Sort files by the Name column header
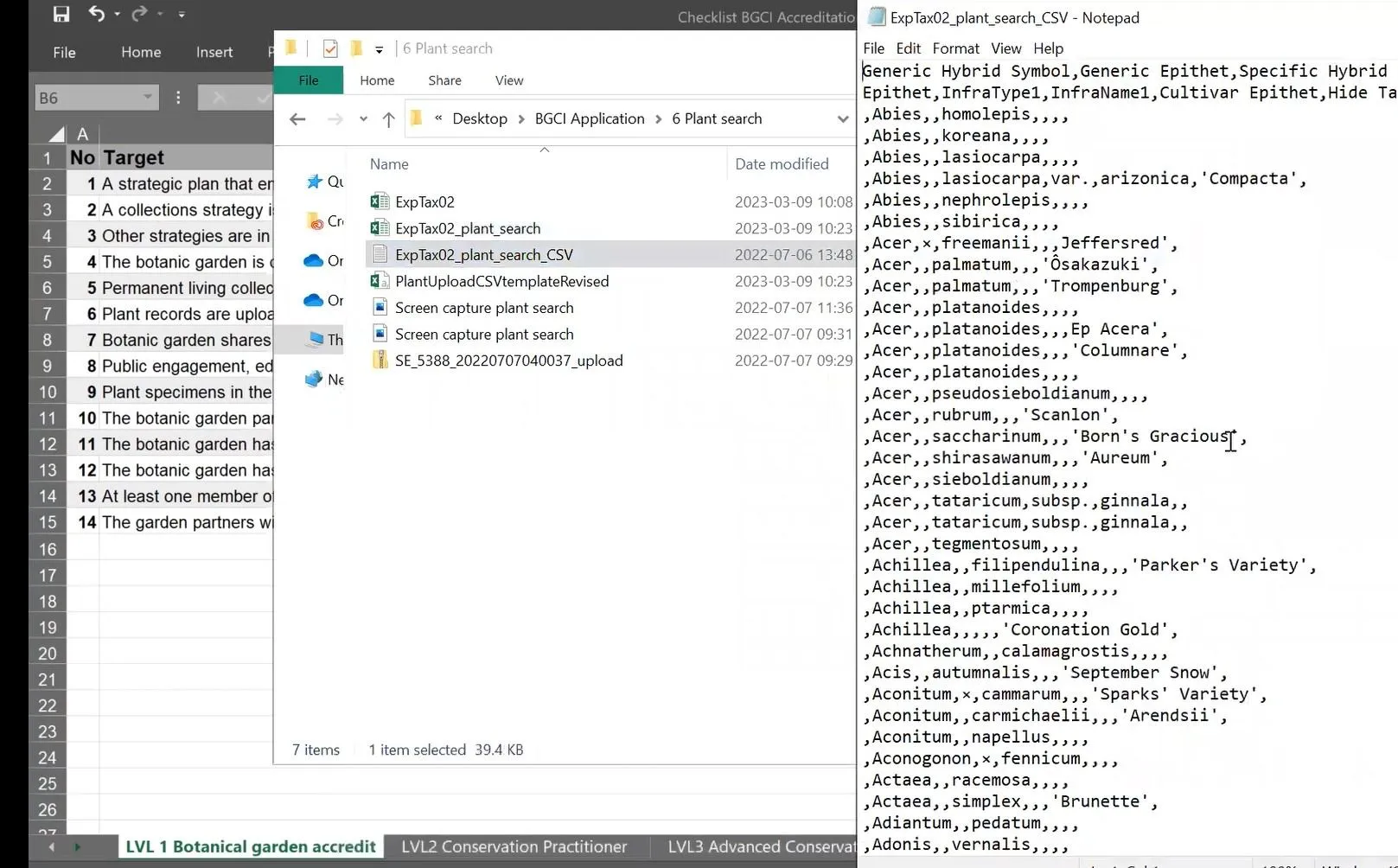The height and width of the screenshot is (868, 1398). click(389, 164)
